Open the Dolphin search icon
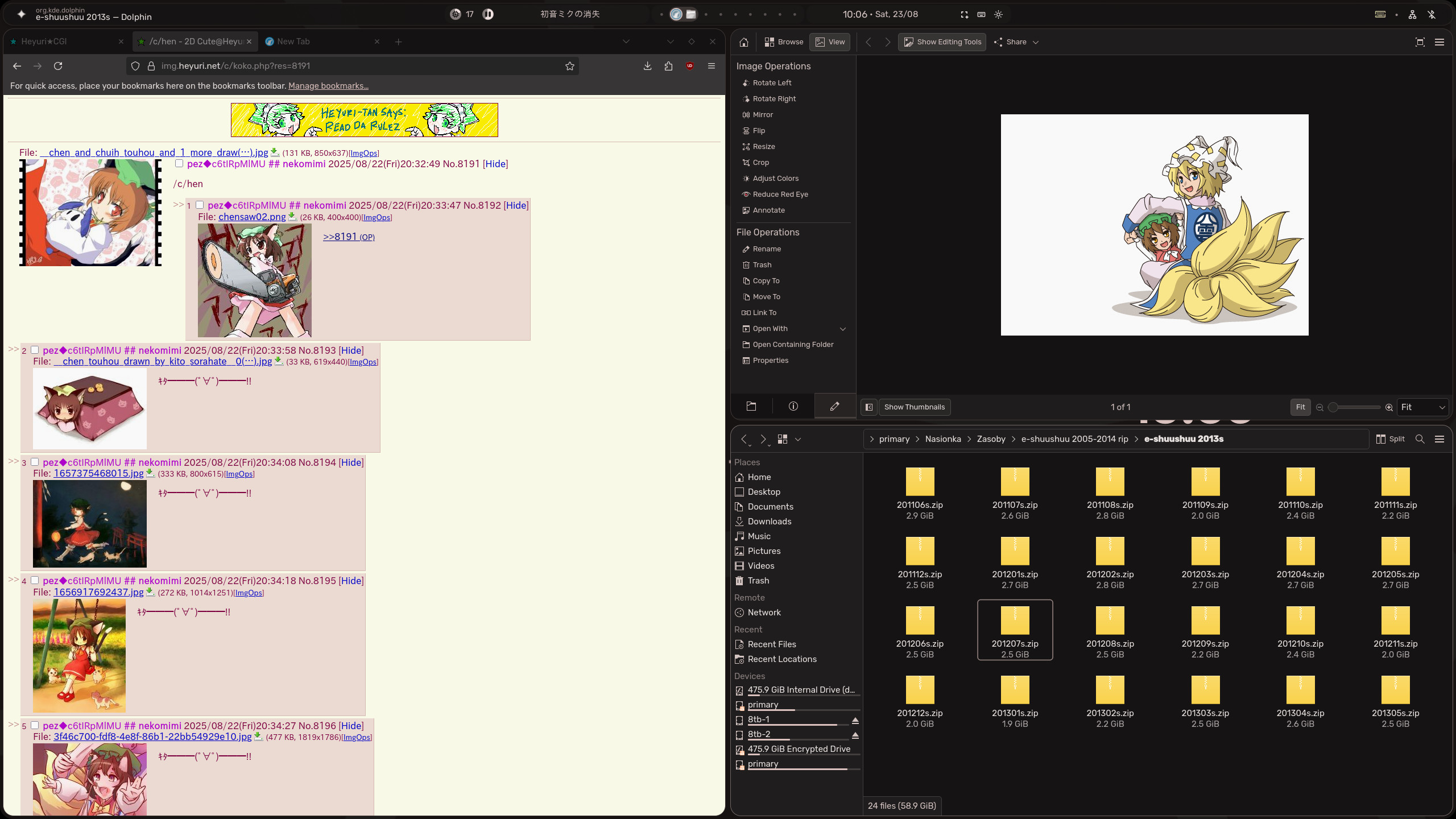 pos(1420,439)
